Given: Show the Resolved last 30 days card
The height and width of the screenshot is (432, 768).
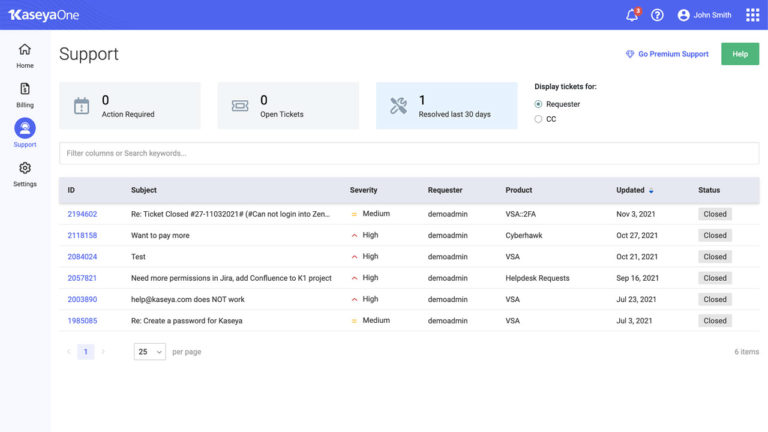Looking at the screenshot, I should point(446,106).
